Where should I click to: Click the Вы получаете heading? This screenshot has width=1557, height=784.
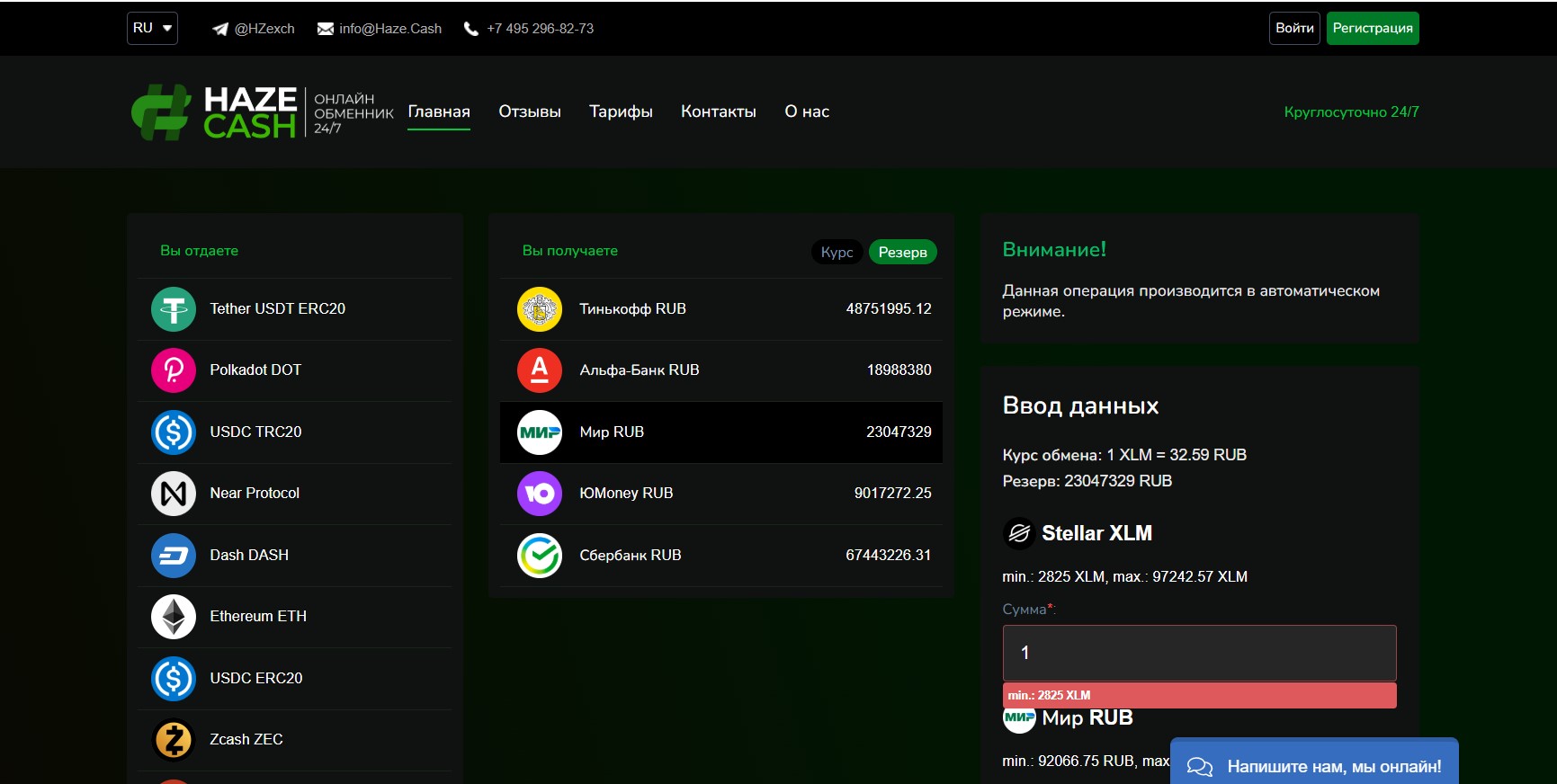tap(570, 251)
